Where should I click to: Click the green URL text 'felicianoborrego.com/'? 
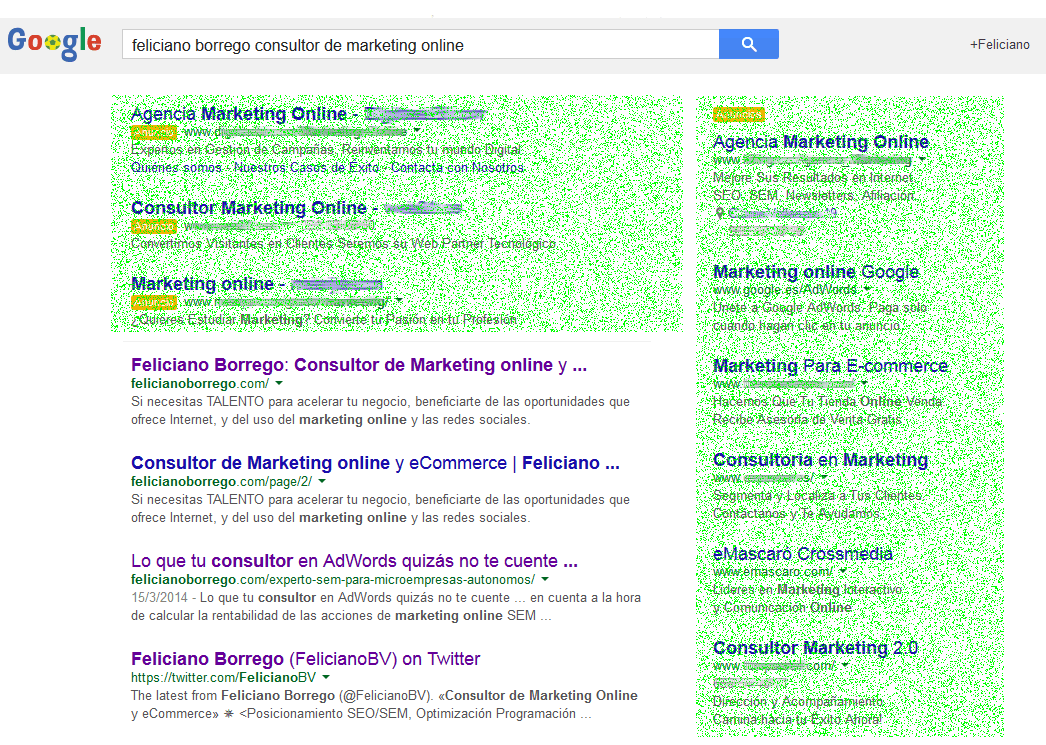point(200,384)
